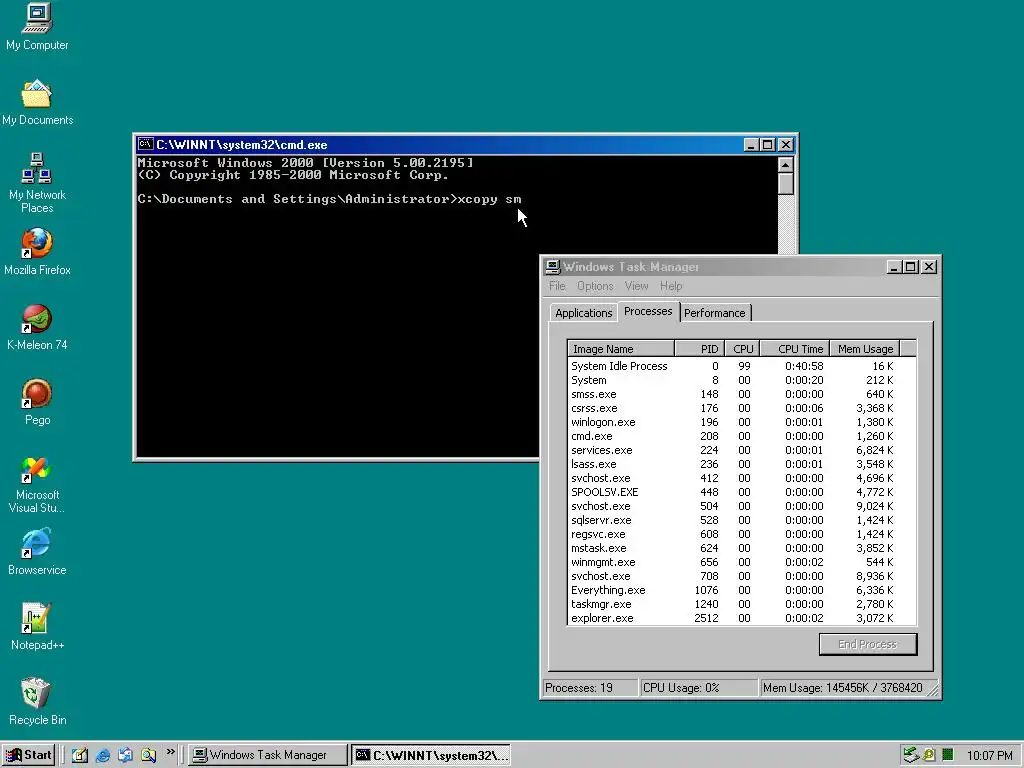The image size is (1024, 768).
Task: Click the Start button
Action: [x=29, y=755]
